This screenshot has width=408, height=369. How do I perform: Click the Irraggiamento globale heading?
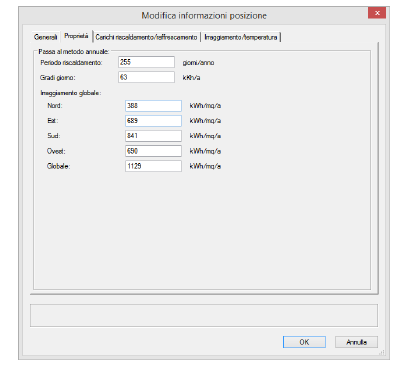[71, 93]
